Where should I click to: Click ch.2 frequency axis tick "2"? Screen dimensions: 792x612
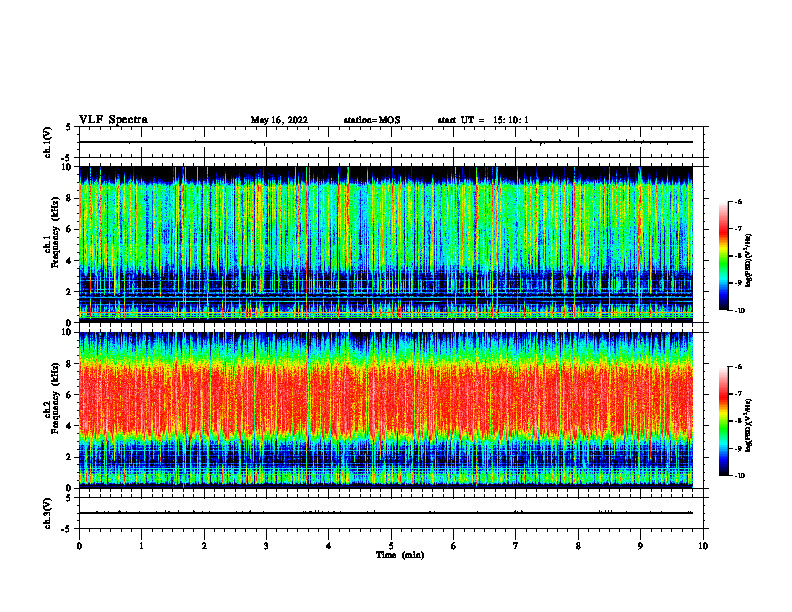pyautogui.click(x=70, y=457)
